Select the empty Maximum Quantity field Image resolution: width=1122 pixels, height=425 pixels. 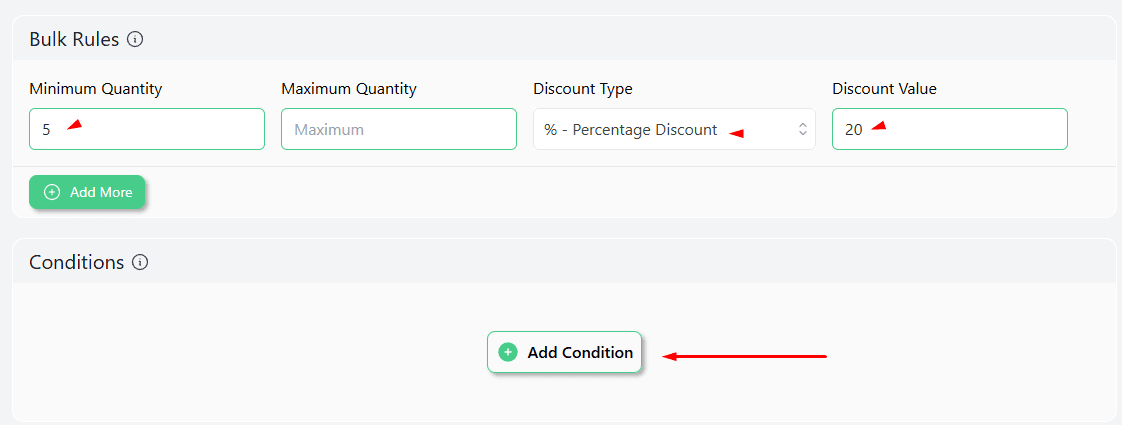398,129
